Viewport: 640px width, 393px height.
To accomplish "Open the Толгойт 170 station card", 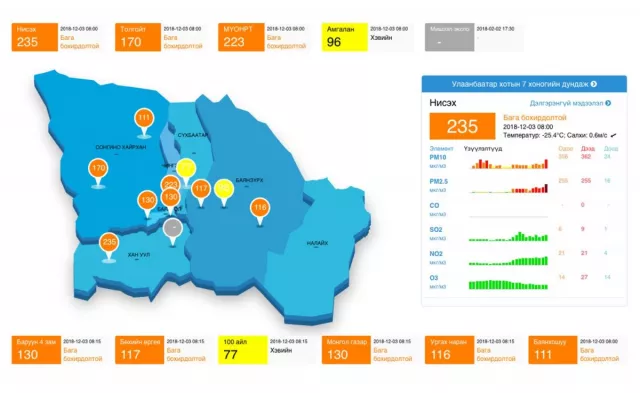I will [160, 37].
